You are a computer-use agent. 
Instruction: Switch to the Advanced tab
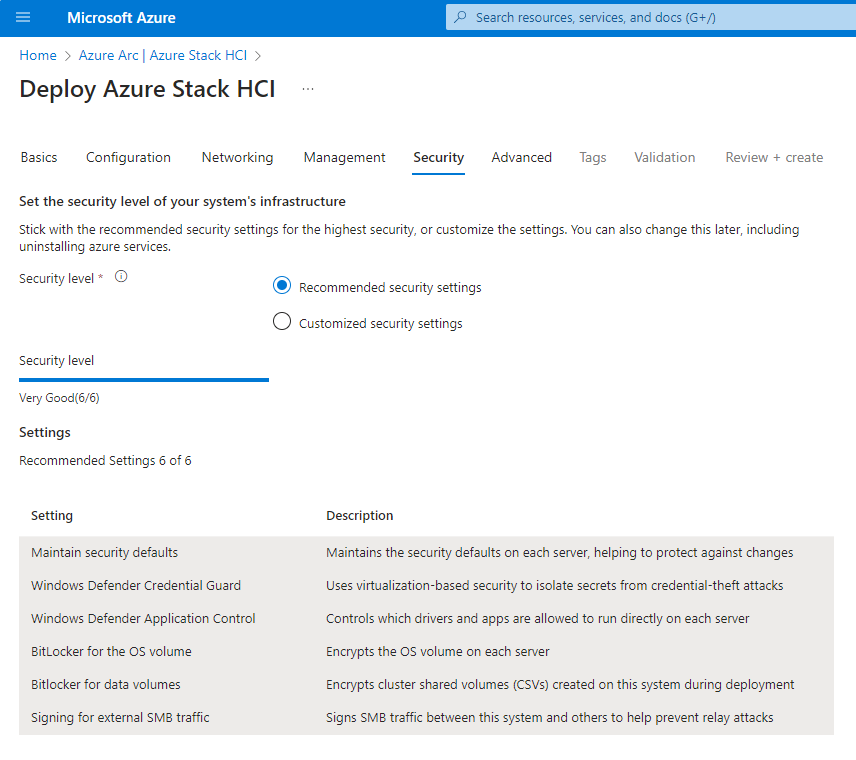(x=521, y=157)
